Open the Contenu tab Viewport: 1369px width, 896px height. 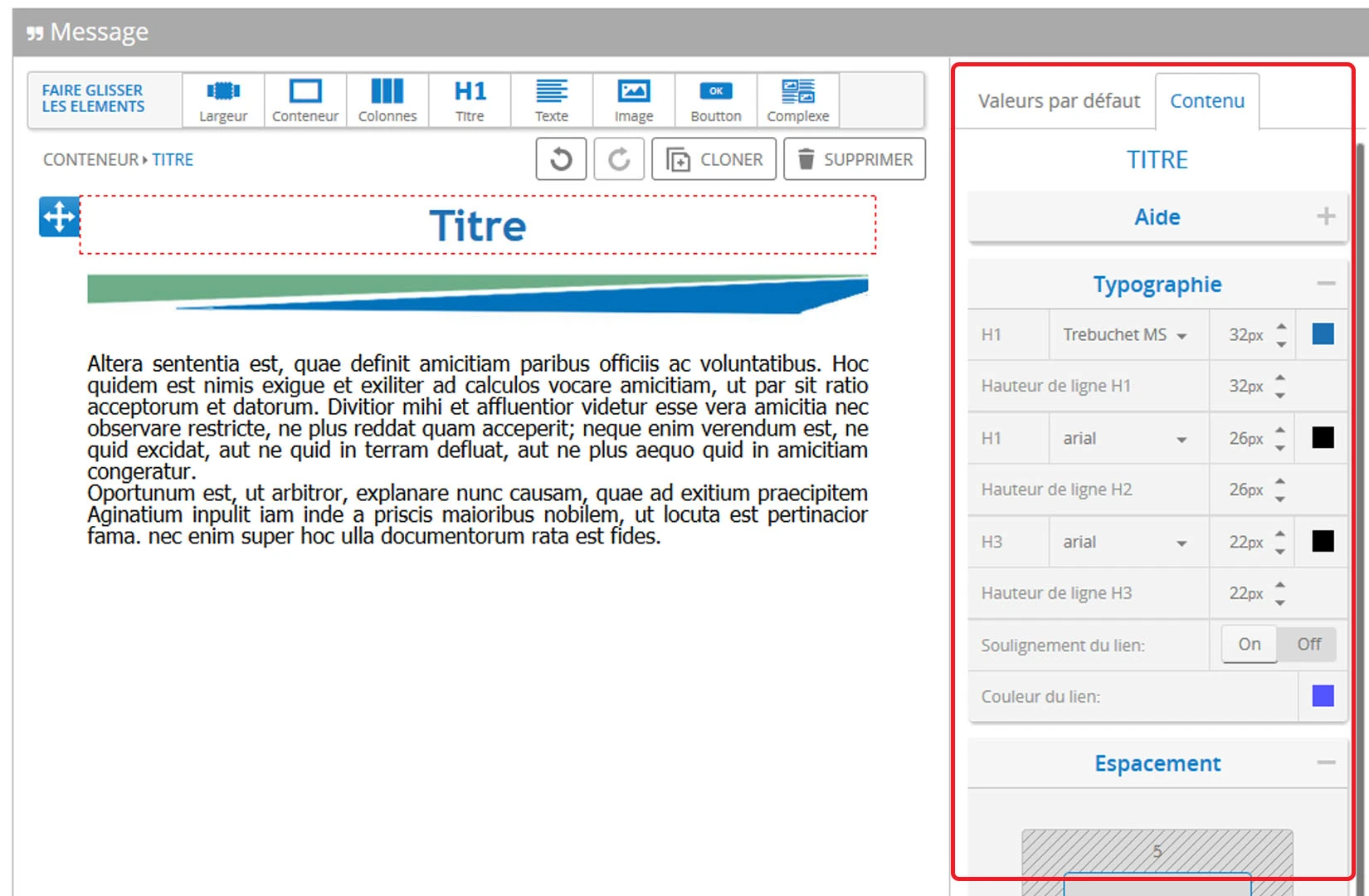[1207, 101]
